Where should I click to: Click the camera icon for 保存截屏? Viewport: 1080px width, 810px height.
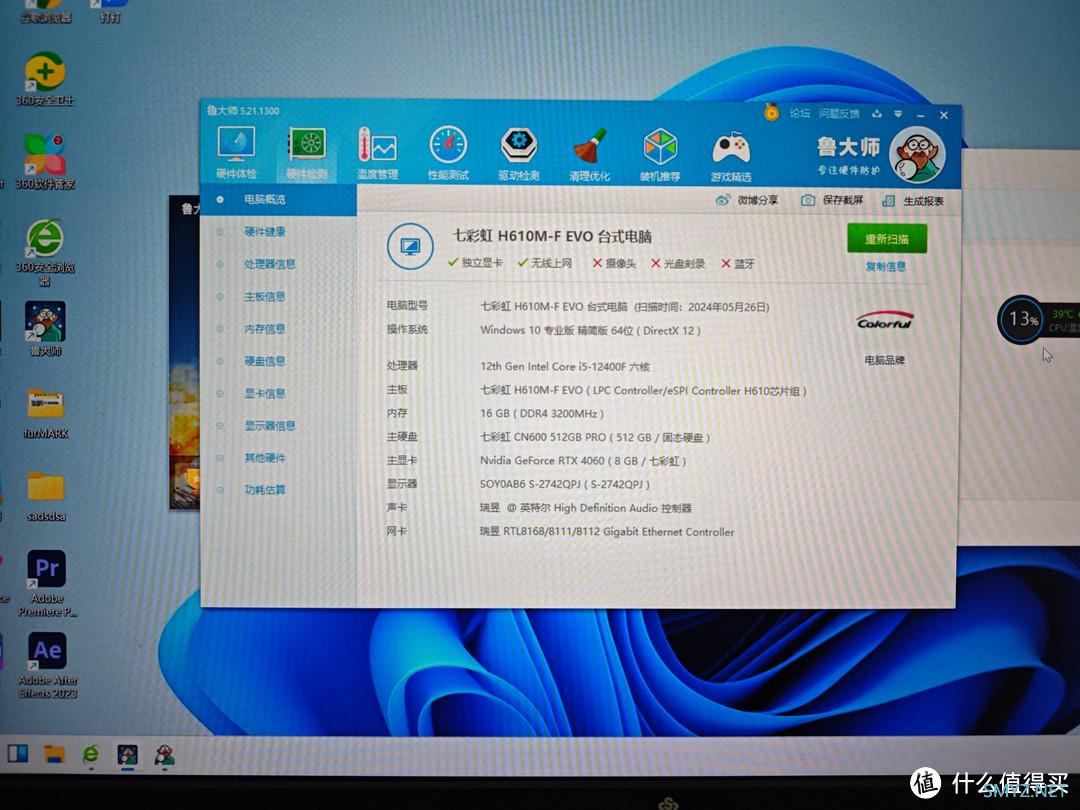(x=808, y=200)
